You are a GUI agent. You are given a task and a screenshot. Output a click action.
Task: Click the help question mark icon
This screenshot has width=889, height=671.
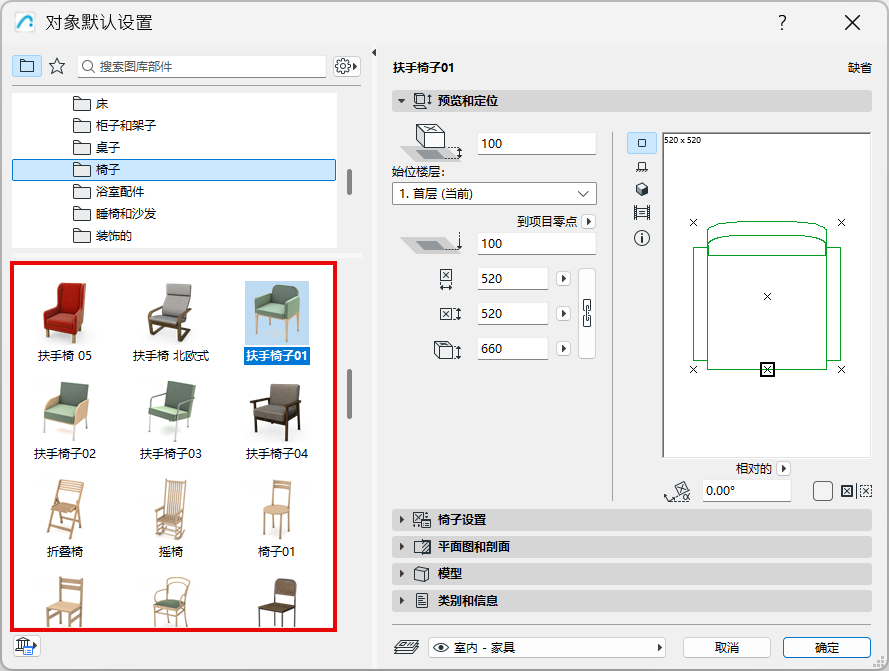782,23
